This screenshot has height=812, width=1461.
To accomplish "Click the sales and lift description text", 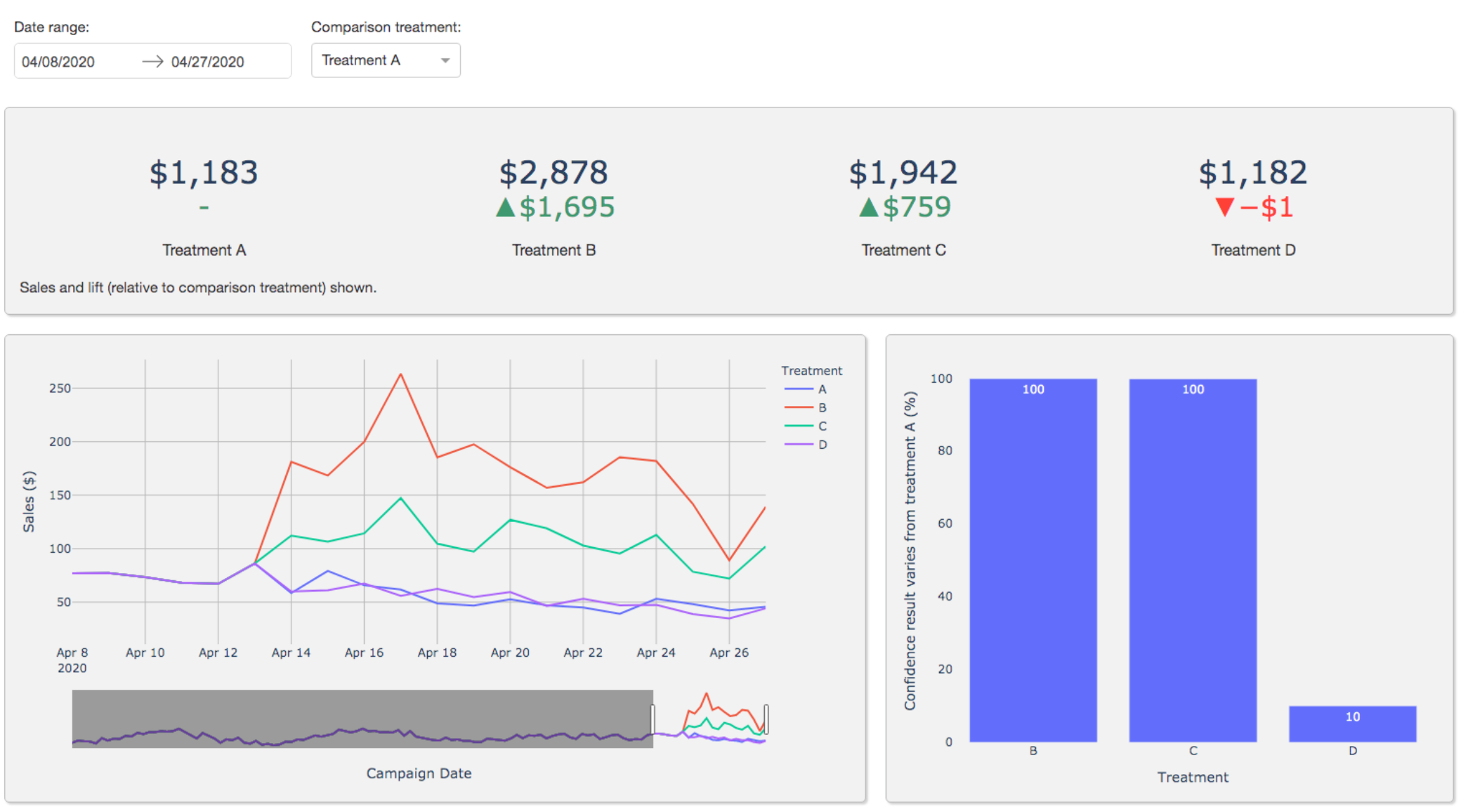I will point(198,287).
